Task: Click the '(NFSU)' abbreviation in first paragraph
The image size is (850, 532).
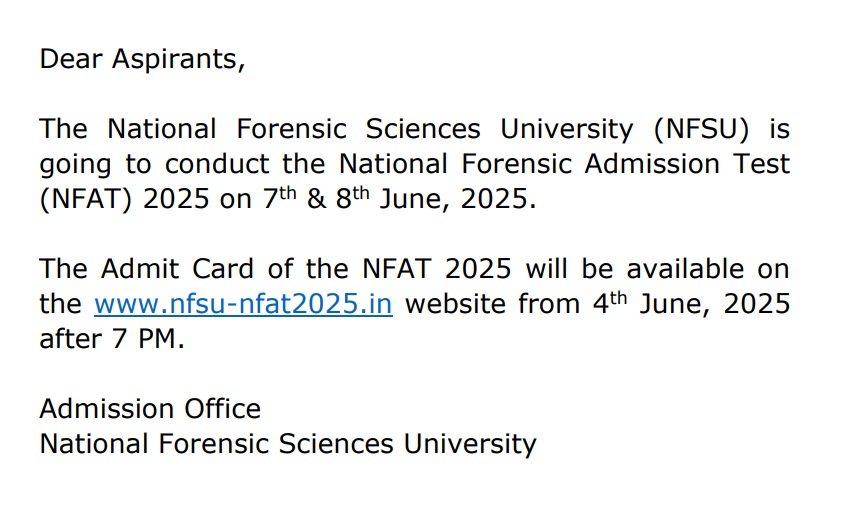Action: coord(701,129)
